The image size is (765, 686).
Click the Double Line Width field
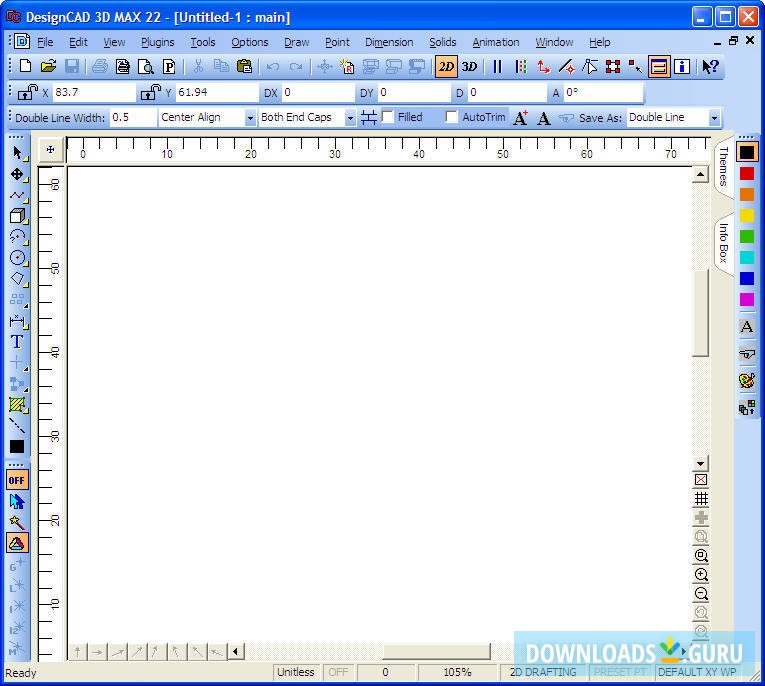[133, 118]
